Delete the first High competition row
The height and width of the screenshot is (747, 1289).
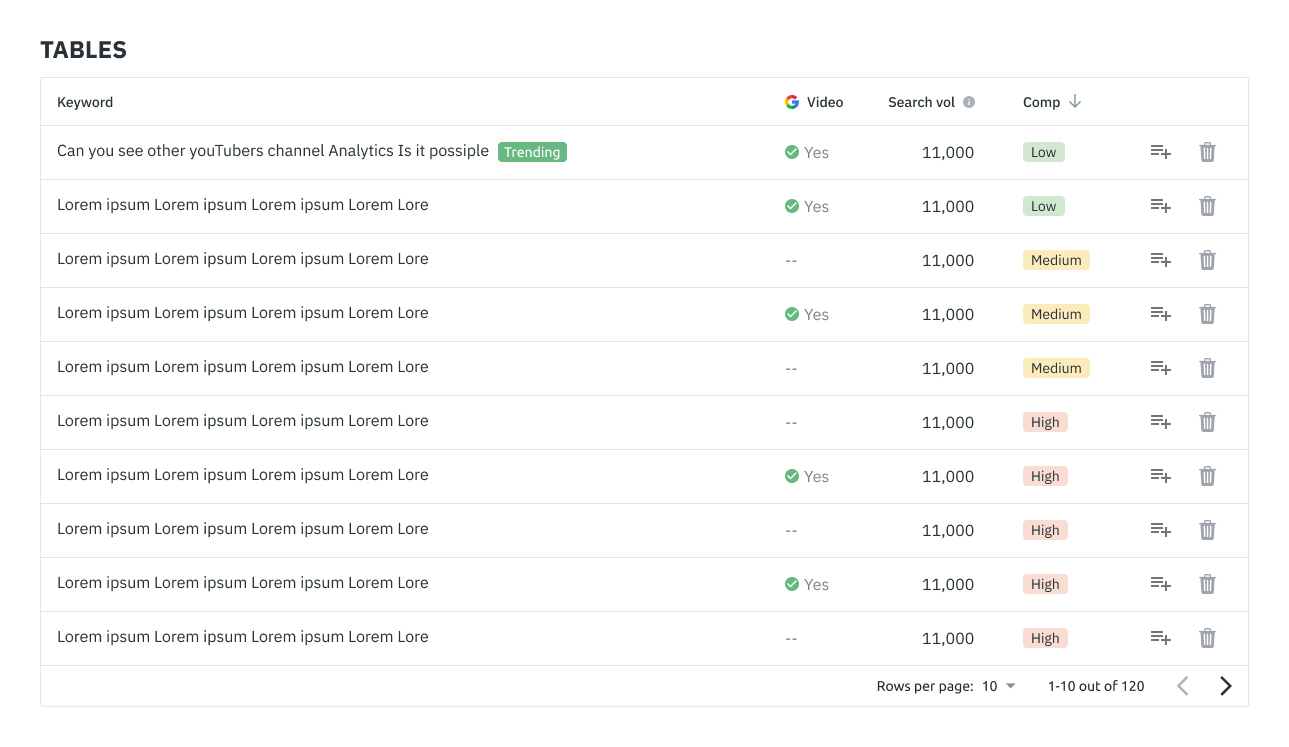pyautogui.click(x=1207, y=422)
